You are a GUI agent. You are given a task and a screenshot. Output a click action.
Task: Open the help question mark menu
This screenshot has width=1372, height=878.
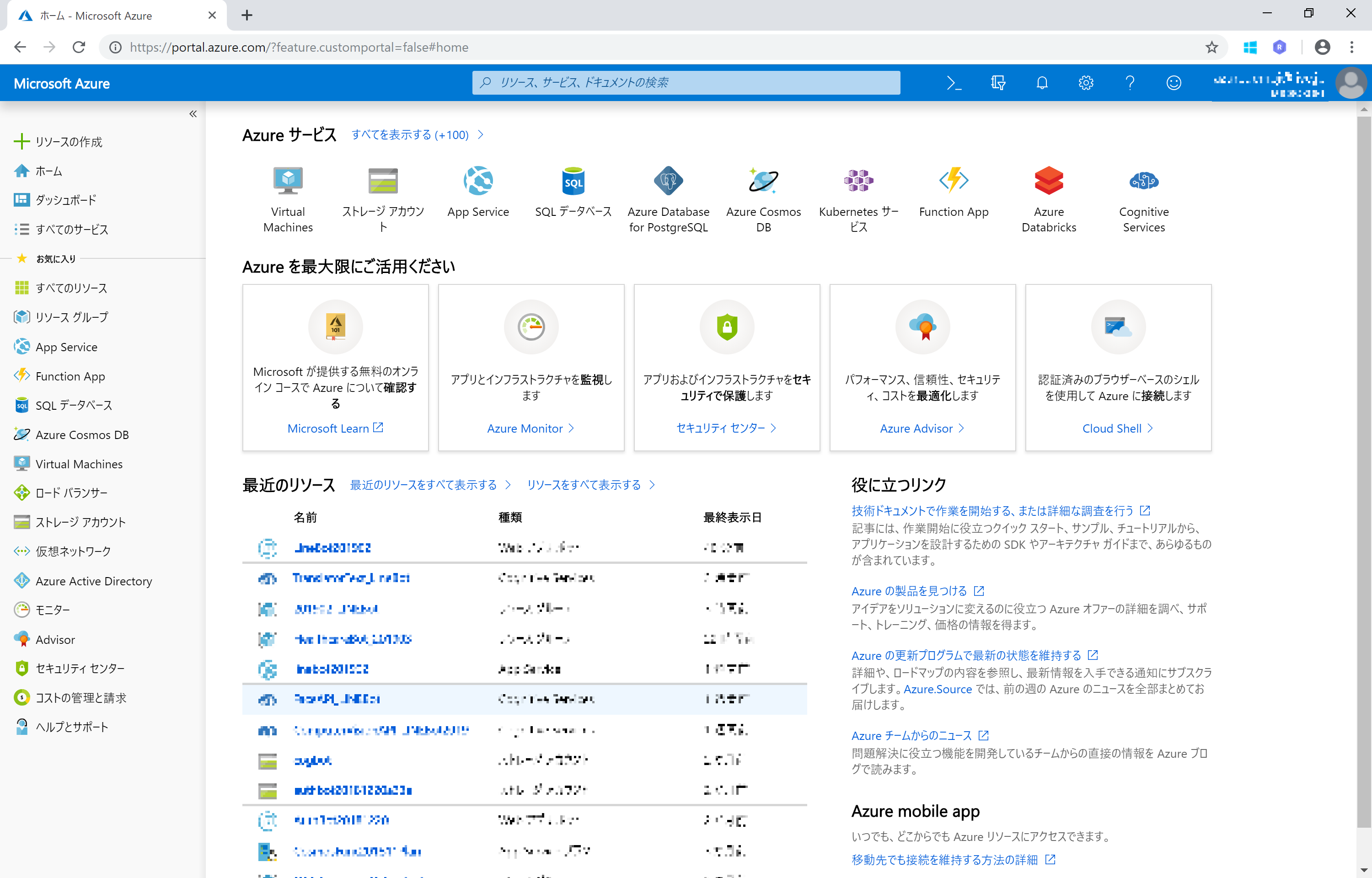pyautogui.click(x=1130, y=83)
